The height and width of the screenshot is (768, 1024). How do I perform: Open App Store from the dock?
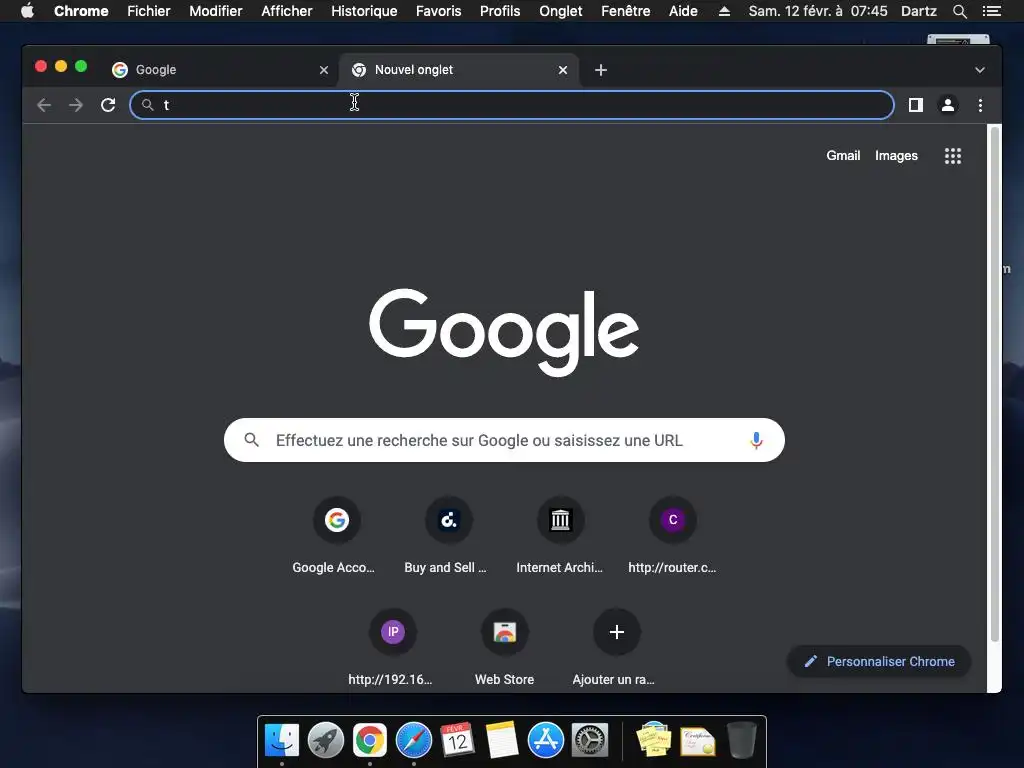545,741
